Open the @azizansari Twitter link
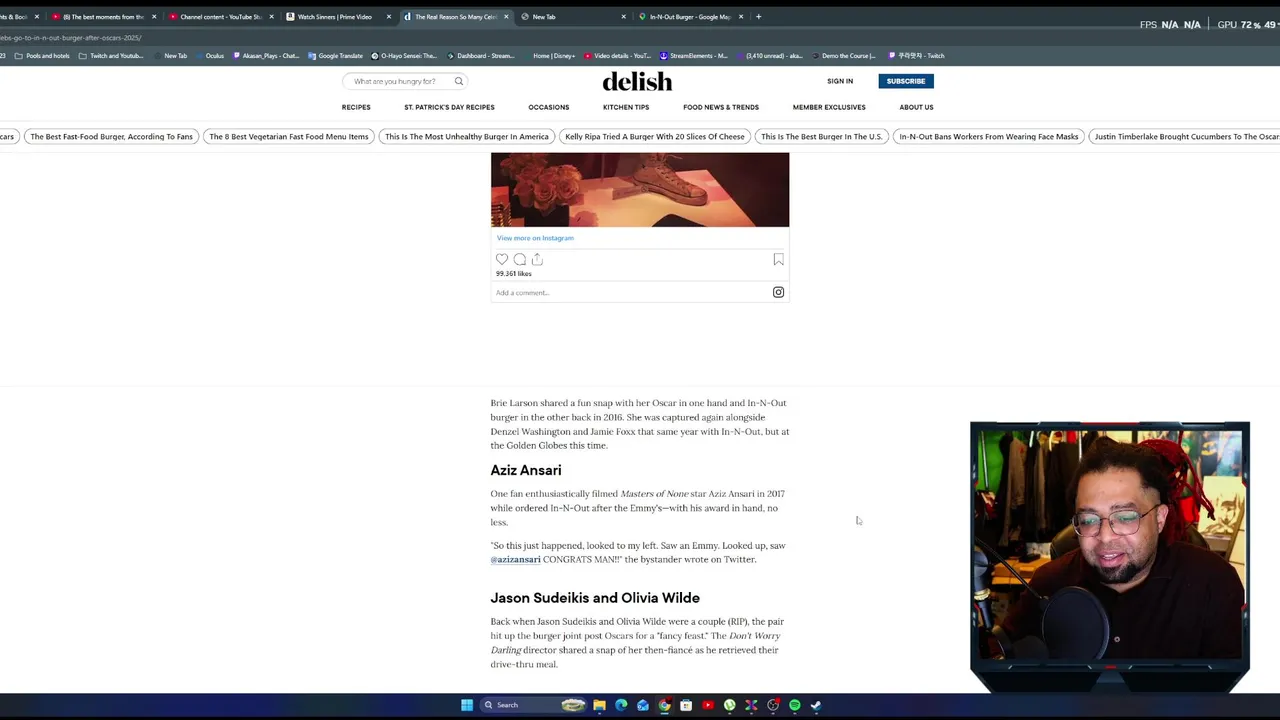The width and height of the screenshot is (1280, 720). point(515,559)
